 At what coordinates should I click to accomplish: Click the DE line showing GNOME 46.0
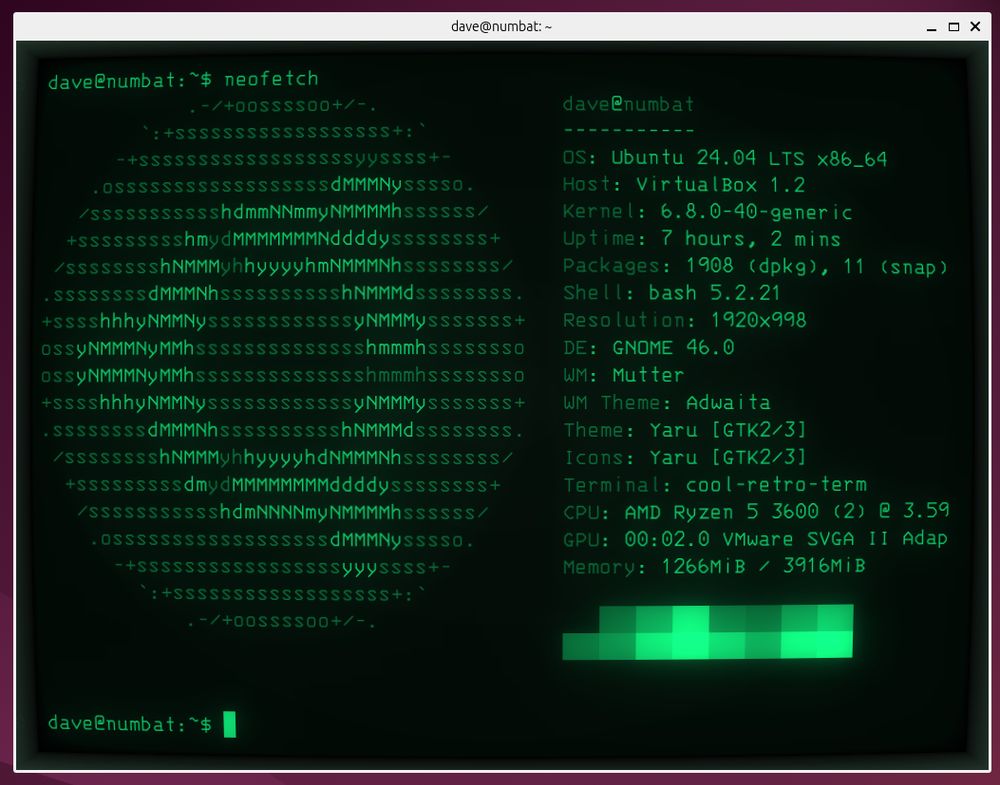(648, 347)
